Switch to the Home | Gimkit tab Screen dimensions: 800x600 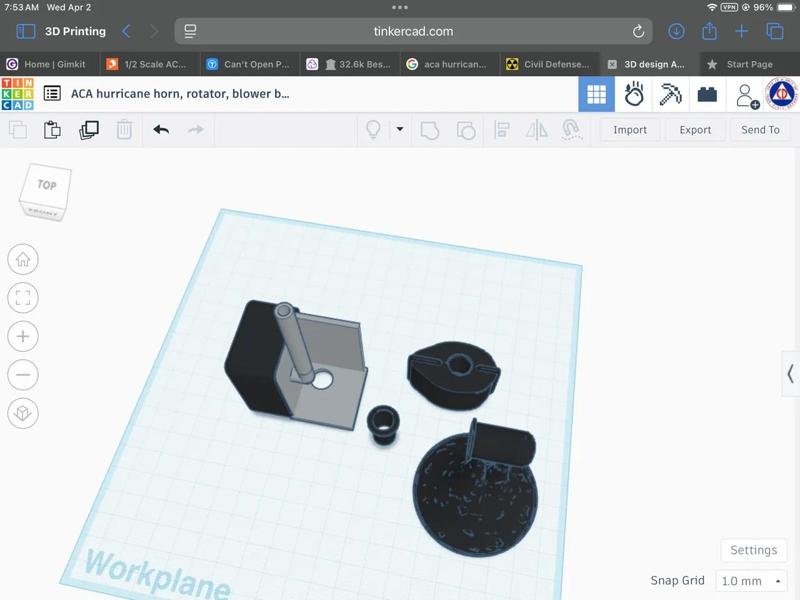[50, 64]
